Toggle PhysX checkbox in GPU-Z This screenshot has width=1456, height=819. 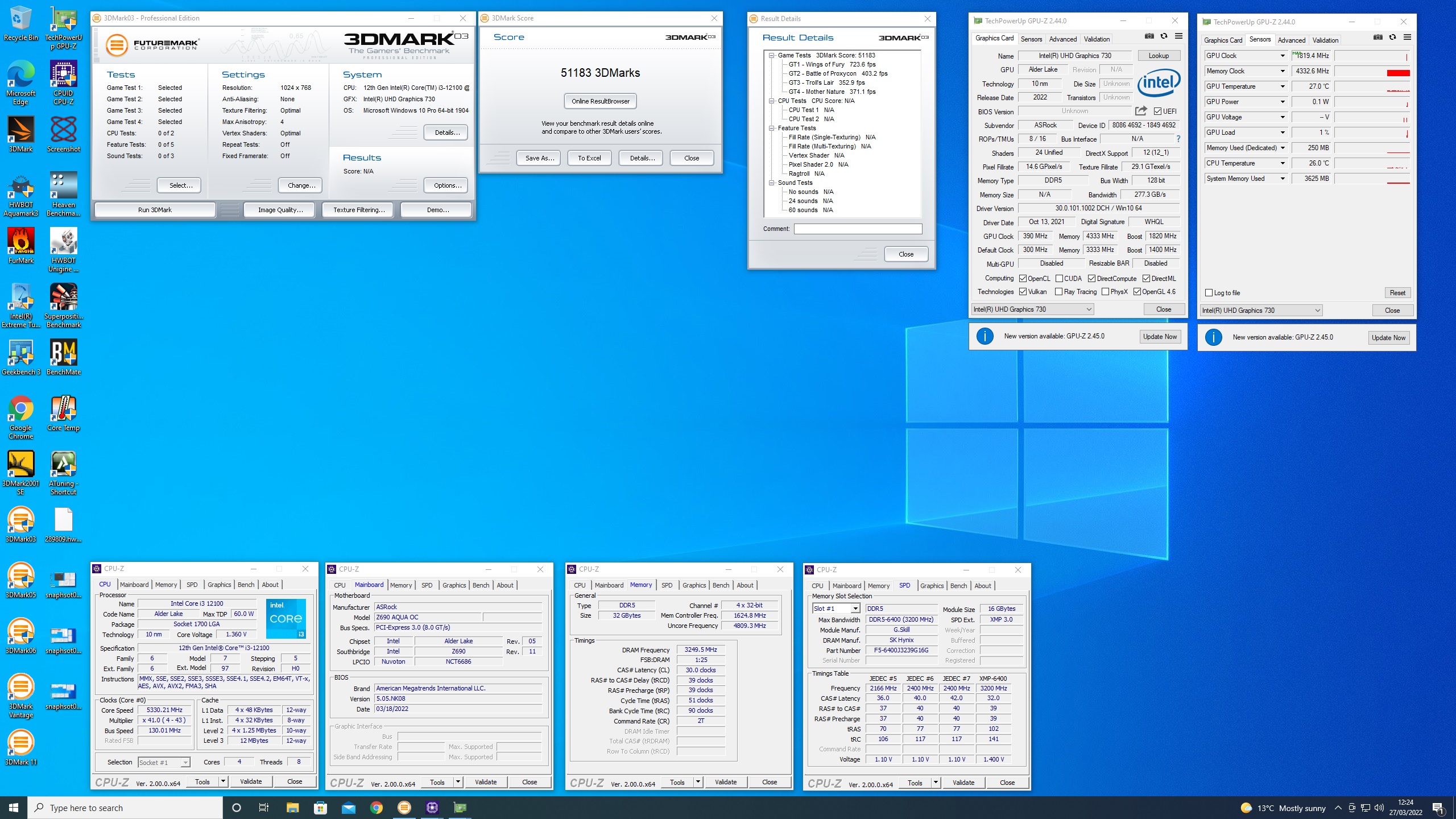click(x=1105, y=292)
